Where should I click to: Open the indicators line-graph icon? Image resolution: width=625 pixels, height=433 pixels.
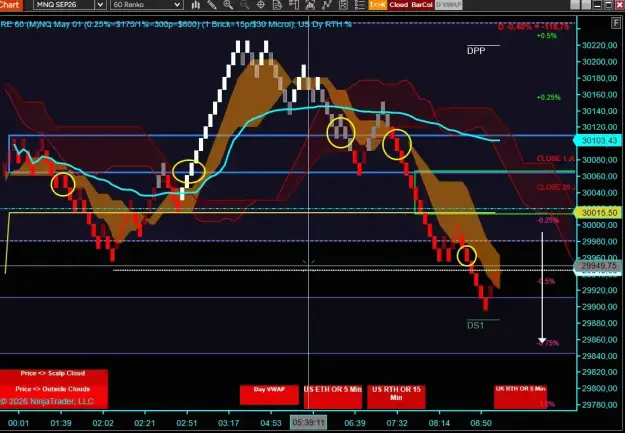point(326,5)
